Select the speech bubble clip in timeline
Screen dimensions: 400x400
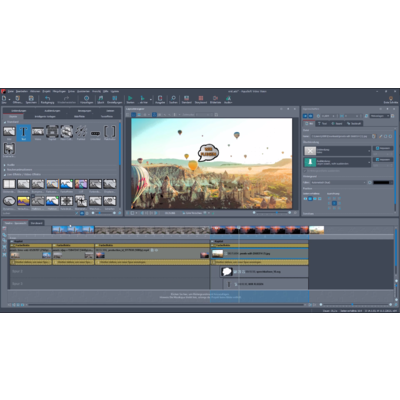[x=264, y=272]
